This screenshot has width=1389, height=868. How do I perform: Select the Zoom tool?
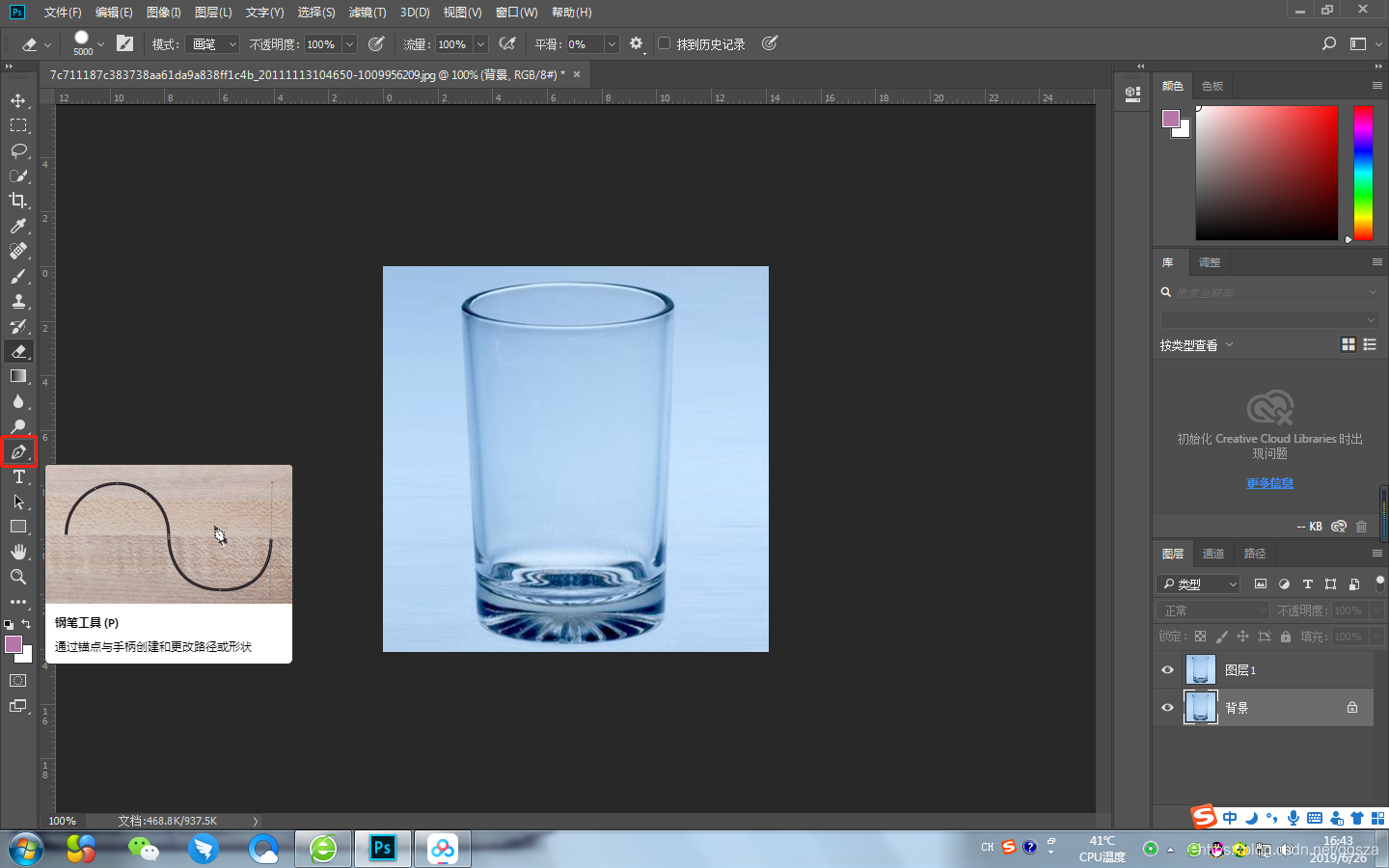[x=18, y=577]
